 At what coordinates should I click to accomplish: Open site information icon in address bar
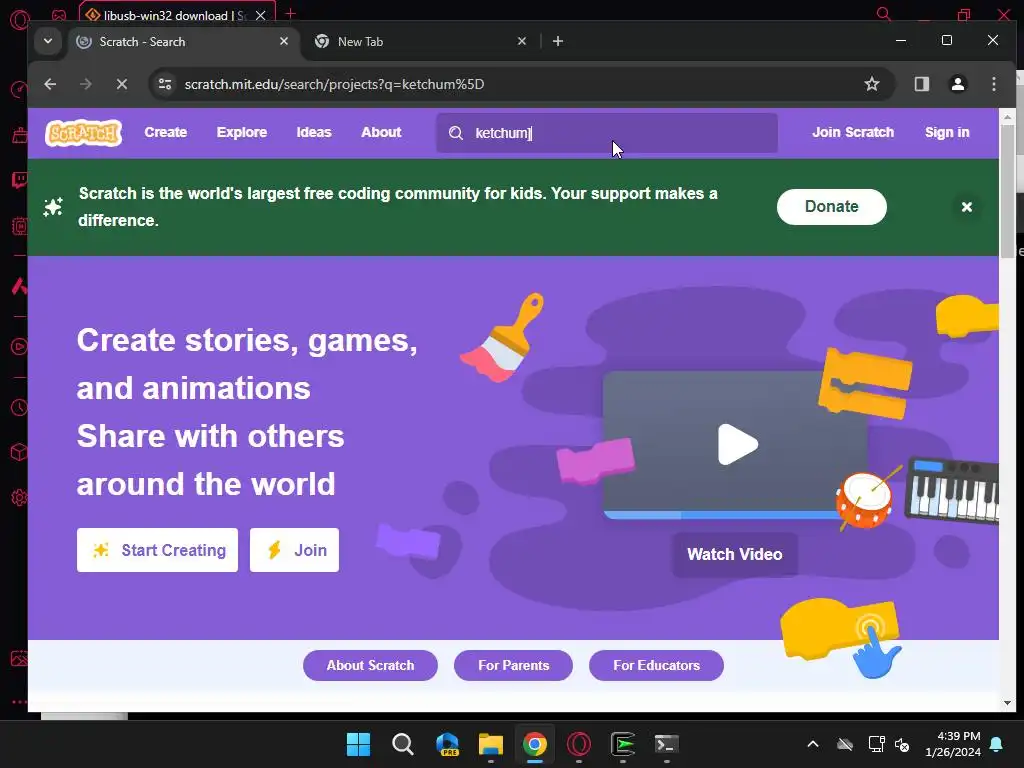(x=165, y=84)
